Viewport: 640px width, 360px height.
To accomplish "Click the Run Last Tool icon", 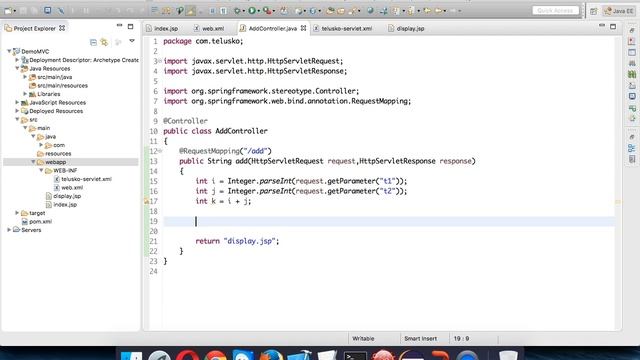I will pyautogui.click(x=267, y=11).
